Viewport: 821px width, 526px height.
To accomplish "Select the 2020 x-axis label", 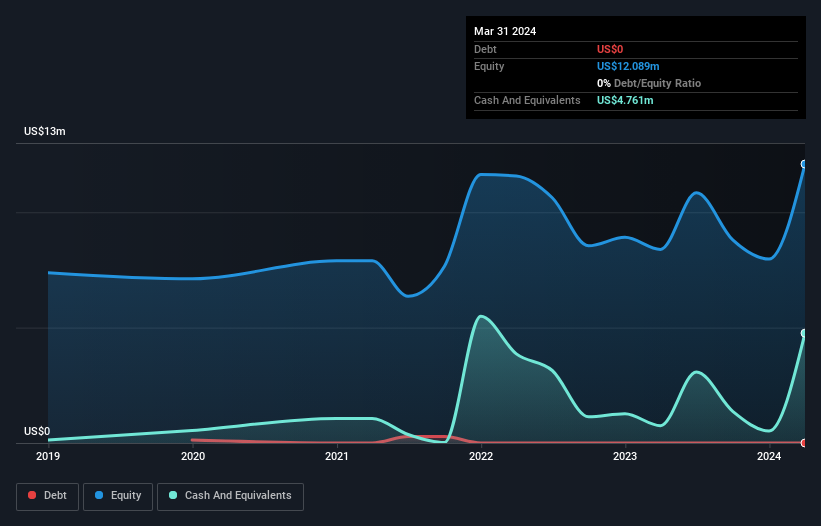I will tap(193, 456).
